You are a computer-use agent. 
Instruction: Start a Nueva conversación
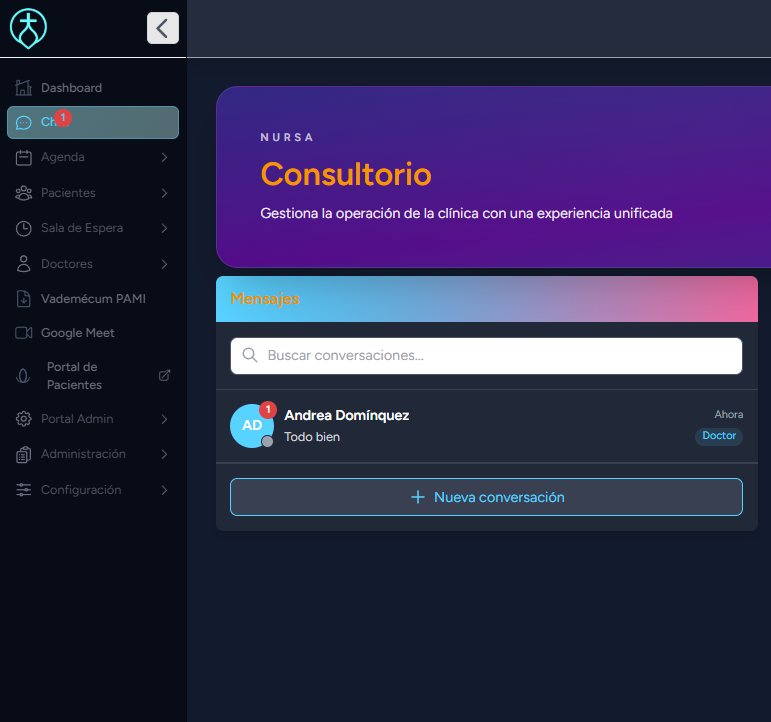point(486,497)
